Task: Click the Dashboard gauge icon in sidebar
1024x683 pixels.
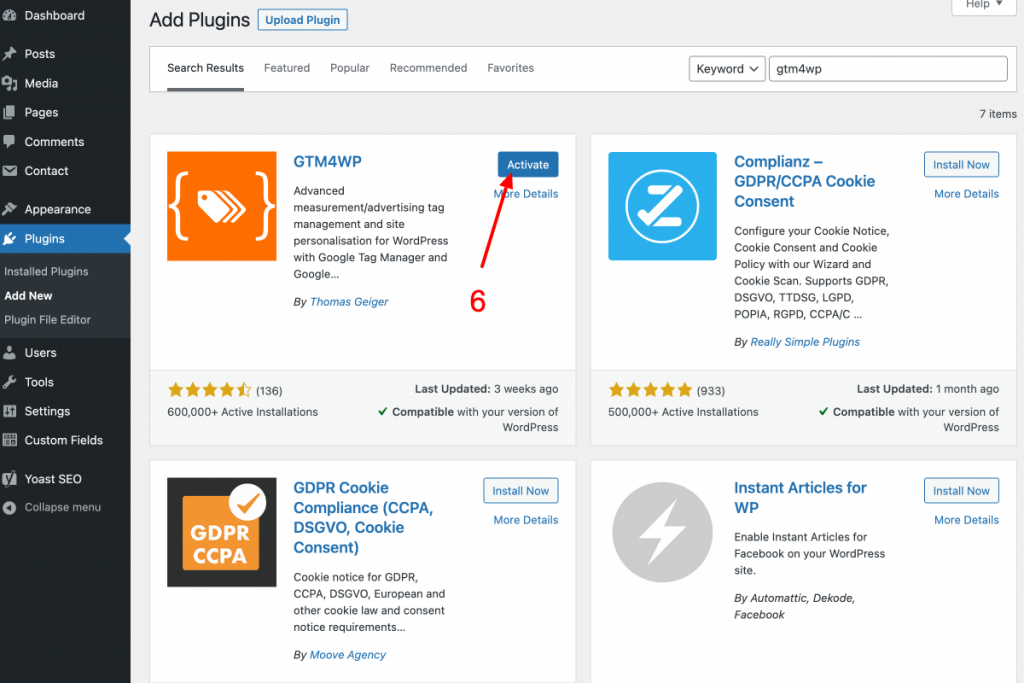Action: [x=9, y=16]
